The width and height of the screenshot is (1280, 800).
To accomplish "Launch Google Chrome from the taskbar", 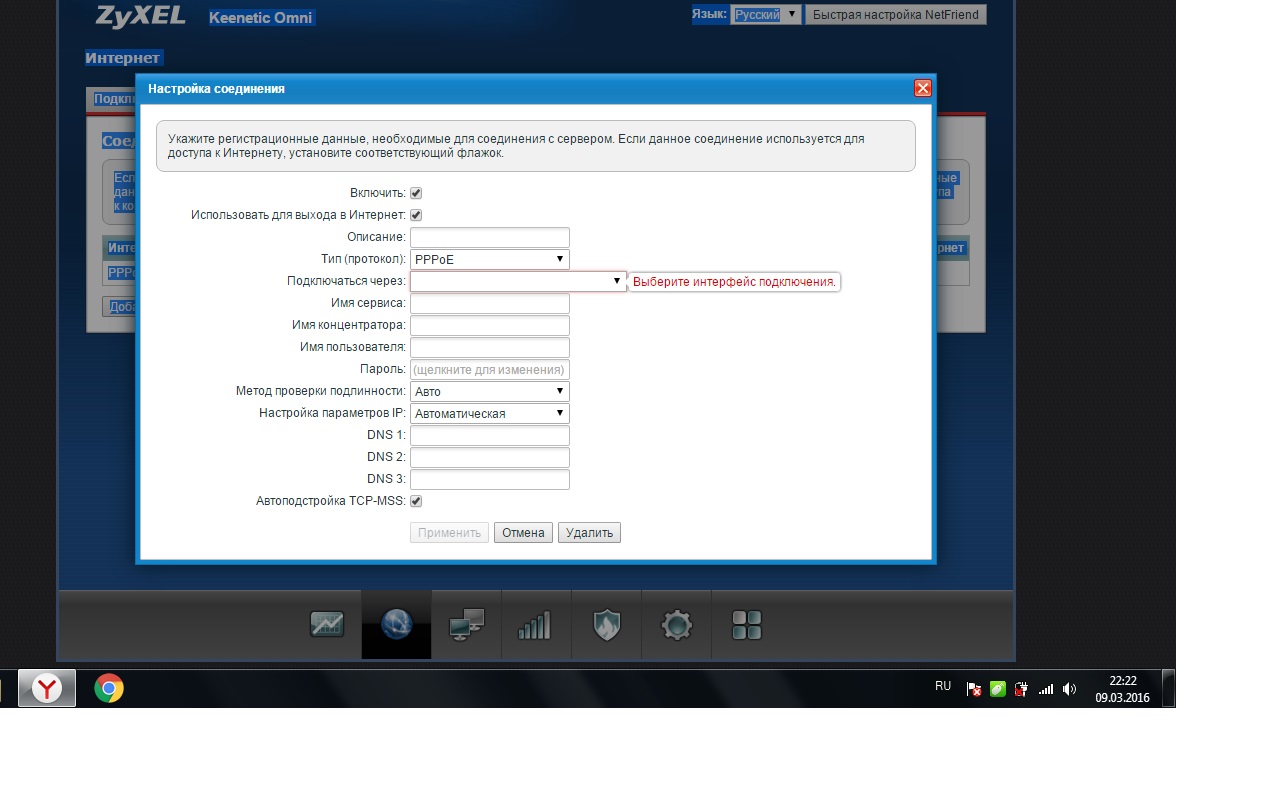I will click(x=109, y=688).
